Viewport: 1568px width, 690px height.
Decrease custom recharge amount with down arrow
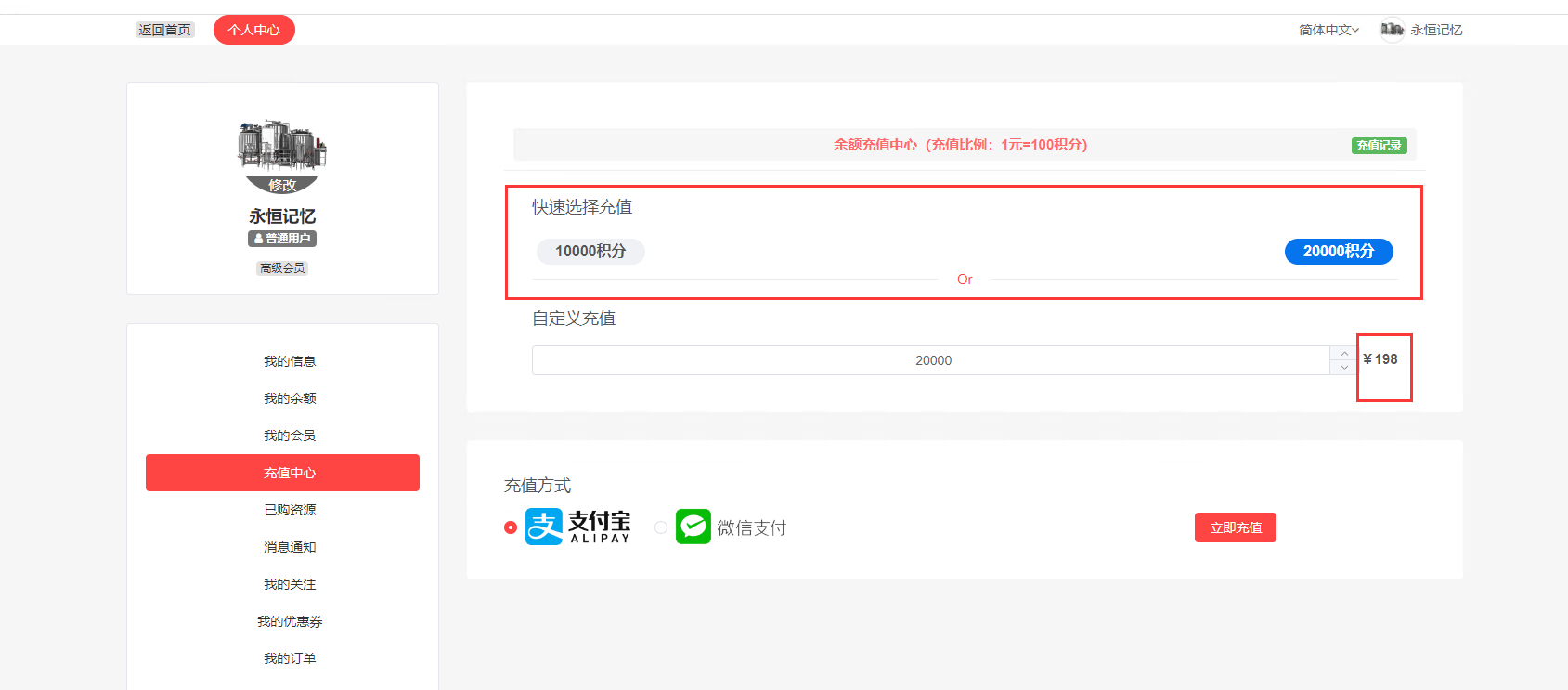click(1343, 368)
